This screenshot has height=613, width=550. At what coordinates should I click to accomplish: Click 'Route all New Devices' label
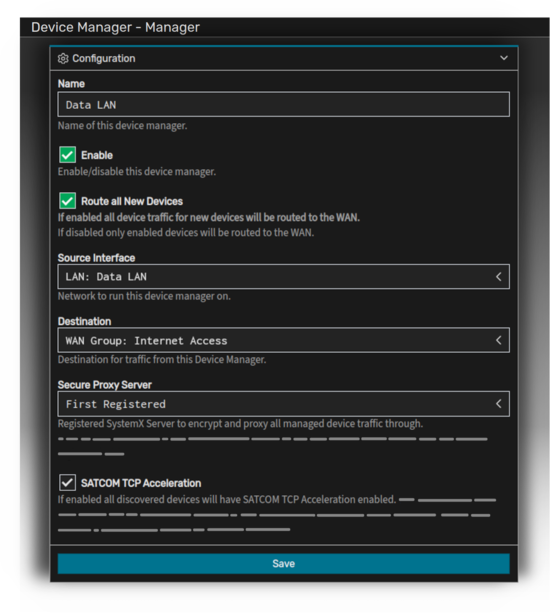point(132,201)
